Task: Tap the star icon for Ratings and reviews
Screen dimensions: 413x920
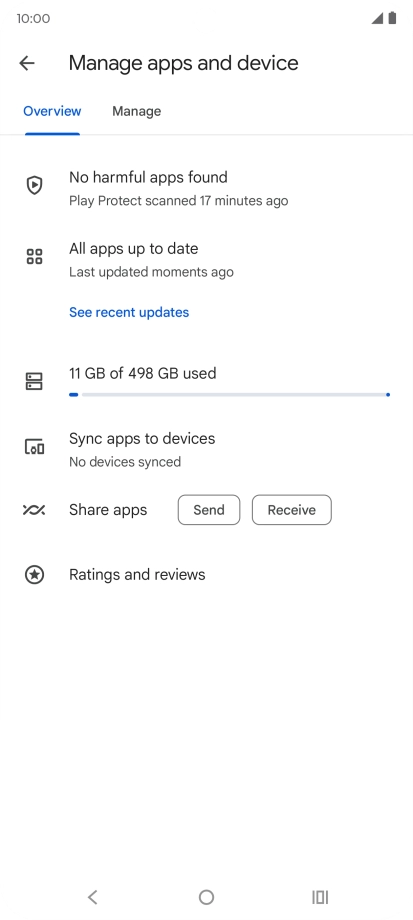Action: pyautogui.click(x=35, y=574)
